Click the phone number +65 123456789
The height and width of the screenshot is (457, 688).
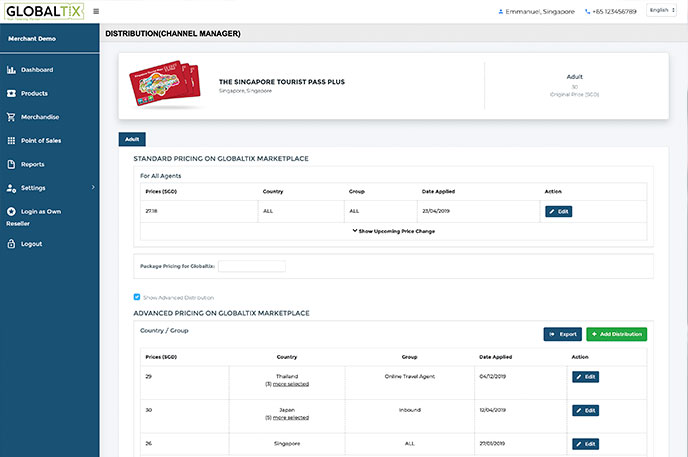click(x=614, y=12)
